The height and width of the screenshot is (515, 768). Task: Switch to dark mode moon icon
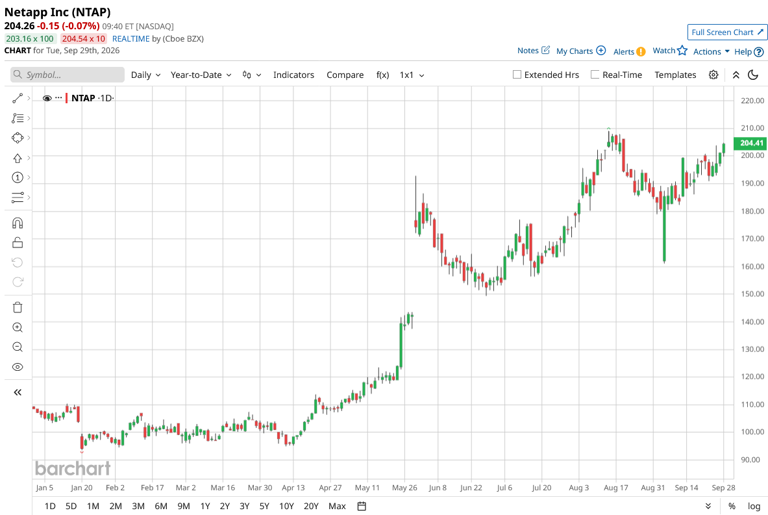click(753, 74)
